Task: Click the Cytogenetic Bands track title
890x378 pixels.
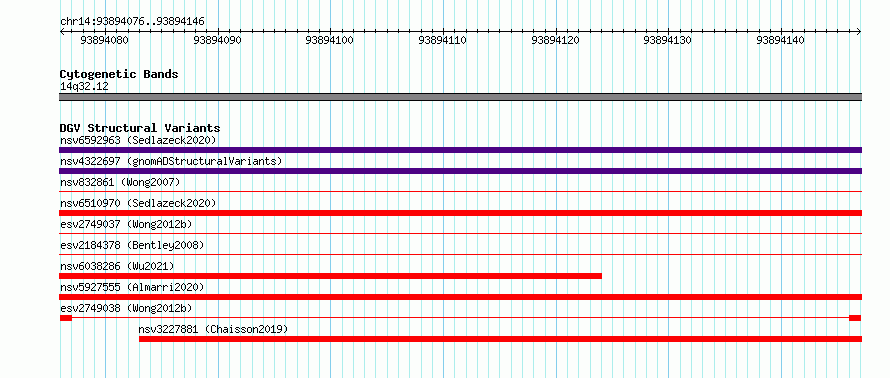Action: [x=119, y=74]
